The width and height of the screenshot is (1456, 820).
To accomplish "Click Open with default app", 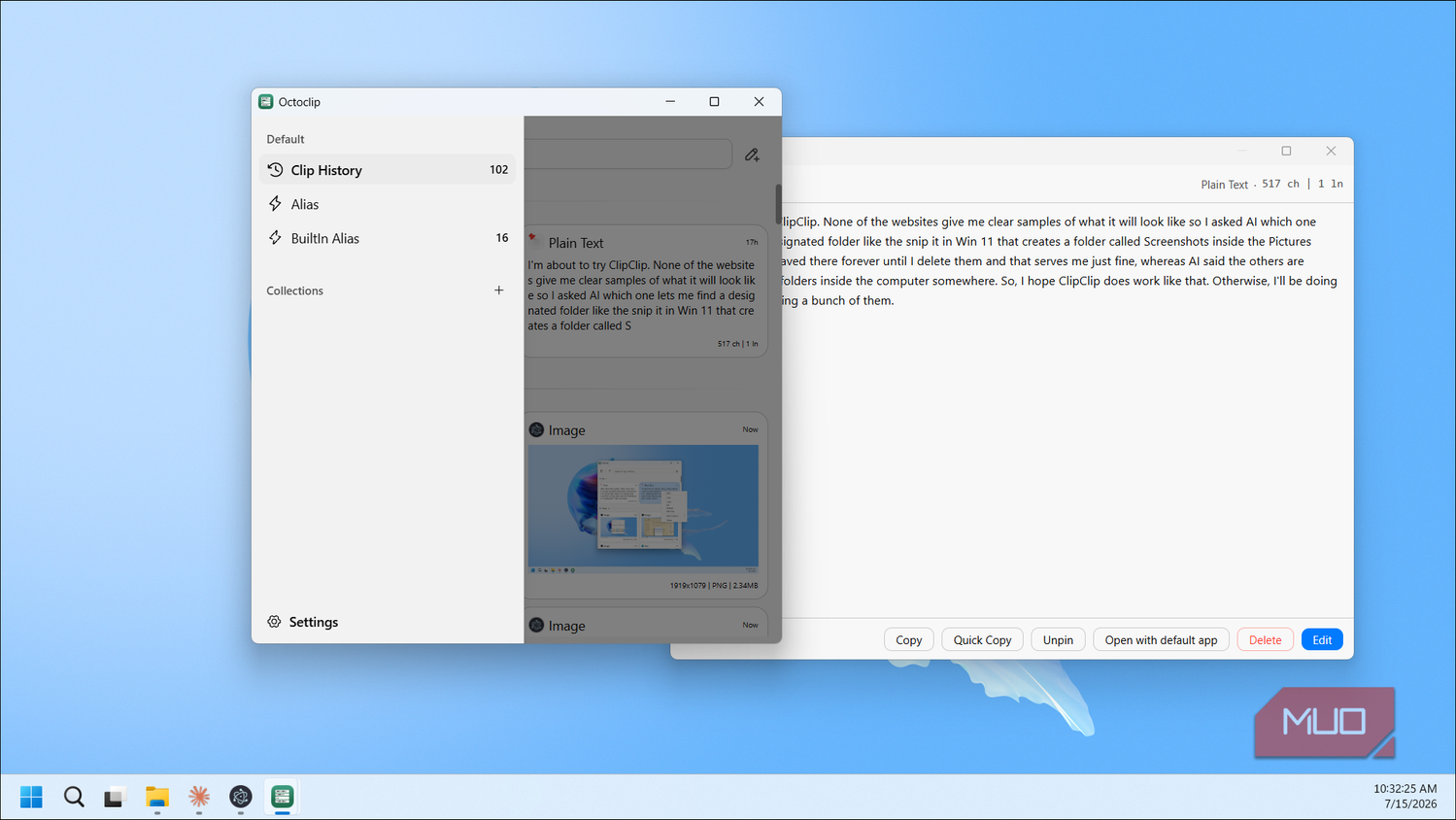I will click(x=1161, y=639).
